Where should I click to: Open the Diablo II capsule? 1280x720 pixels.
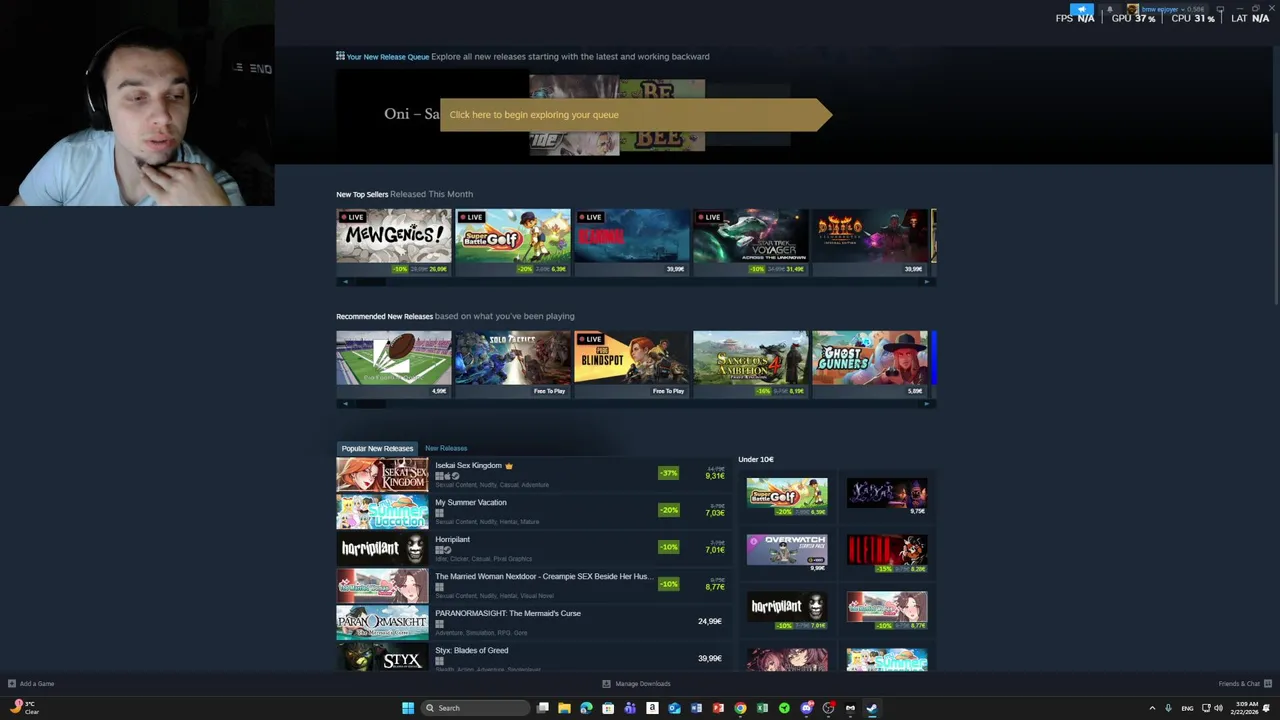[x=869, y=242]
